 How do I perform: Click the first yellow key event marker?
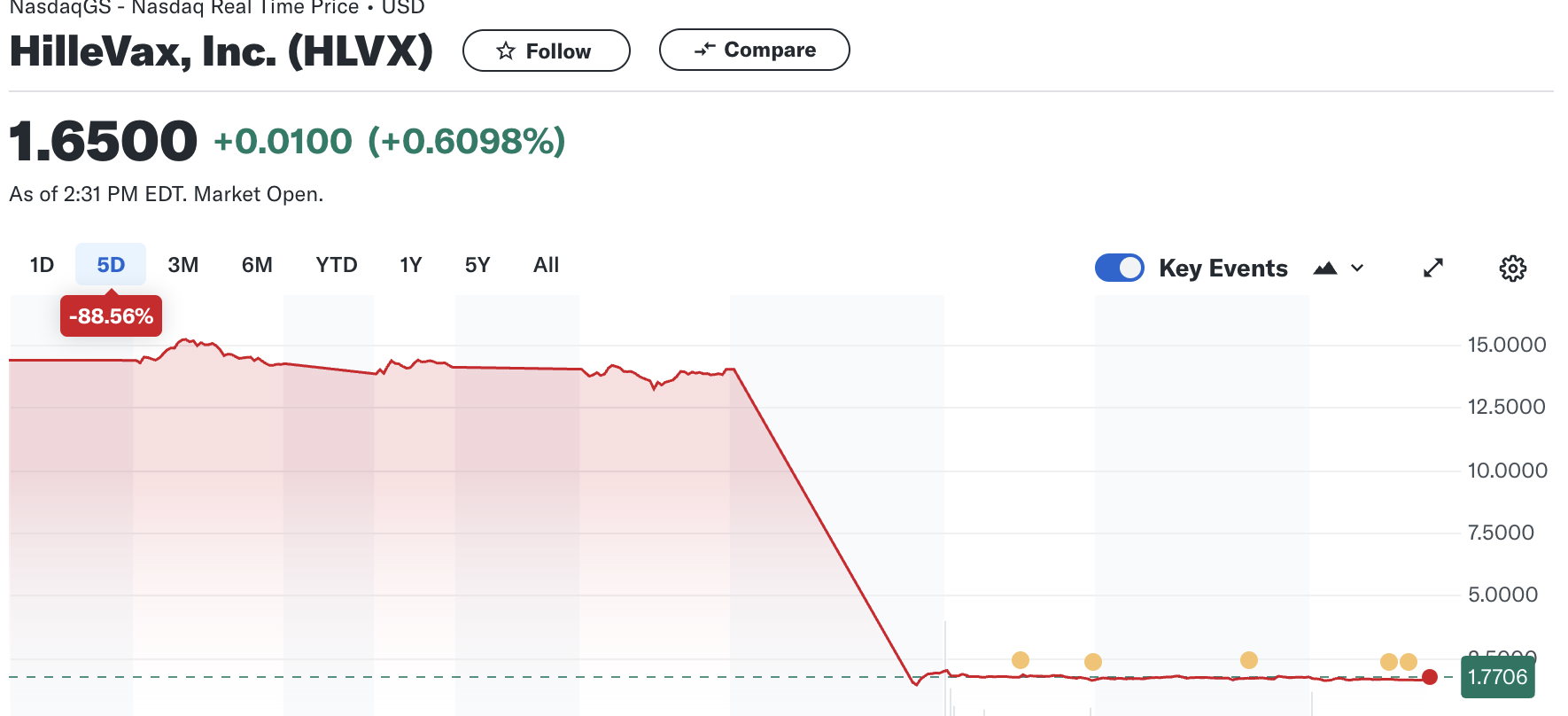(x=1021, y=660)
